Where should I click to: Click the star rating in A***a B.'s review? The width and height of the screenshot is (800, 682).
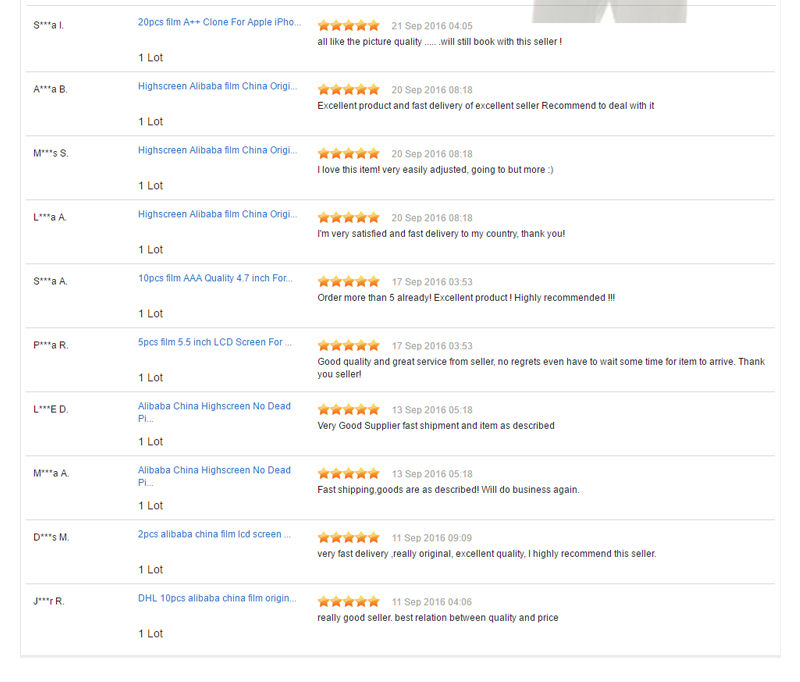[x=348, y=90]
